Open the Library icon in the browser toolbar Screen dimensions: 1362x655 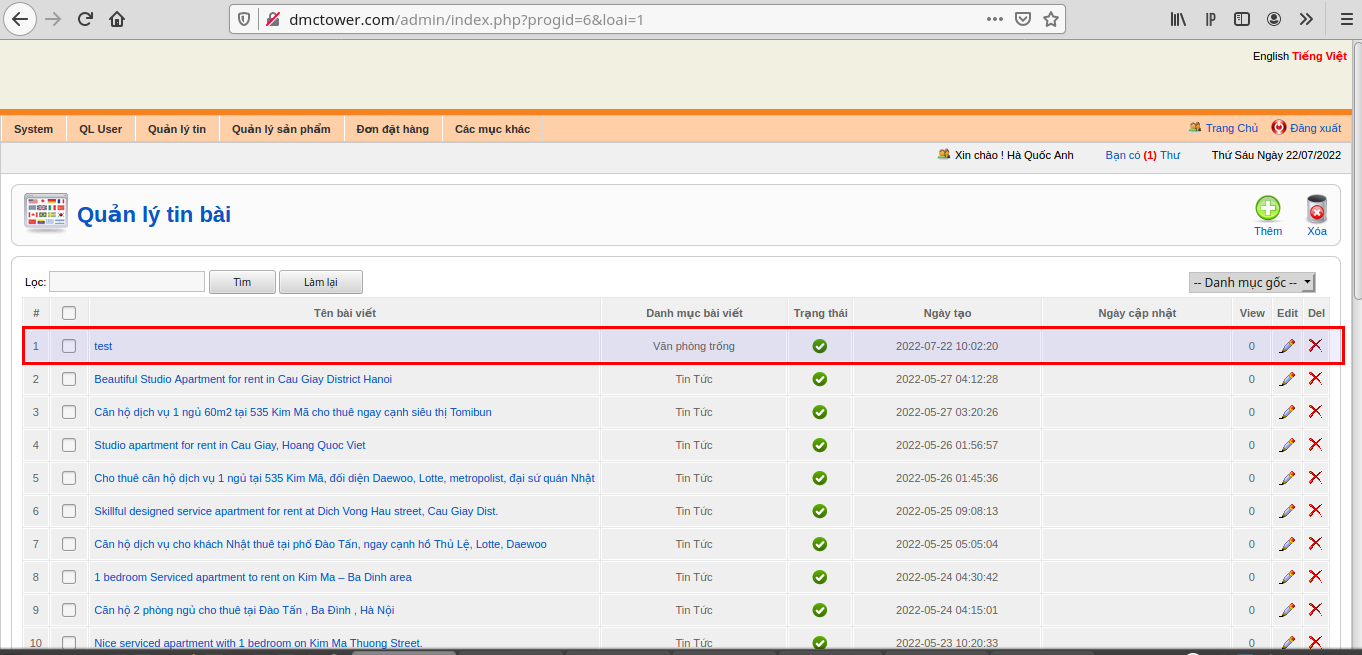1179,19
